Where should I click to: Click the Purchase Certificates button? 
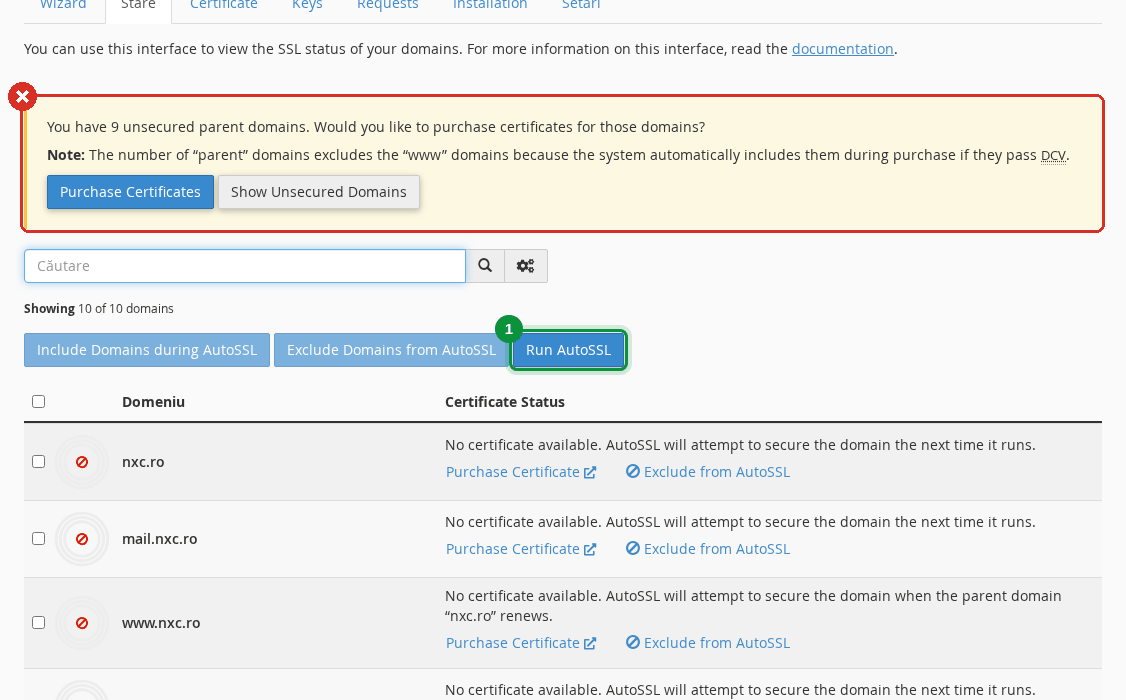(x=130, y=192)
